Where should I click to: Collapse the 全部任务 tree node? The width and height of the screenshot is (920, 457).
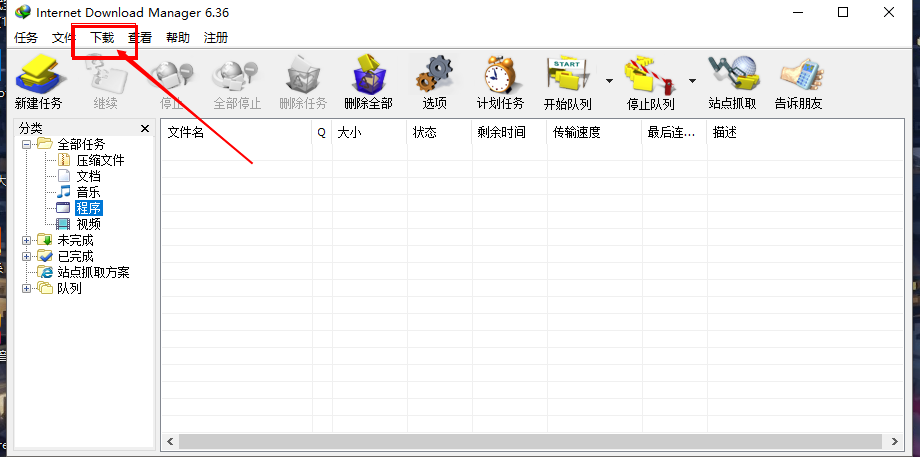tap(26, 144)
